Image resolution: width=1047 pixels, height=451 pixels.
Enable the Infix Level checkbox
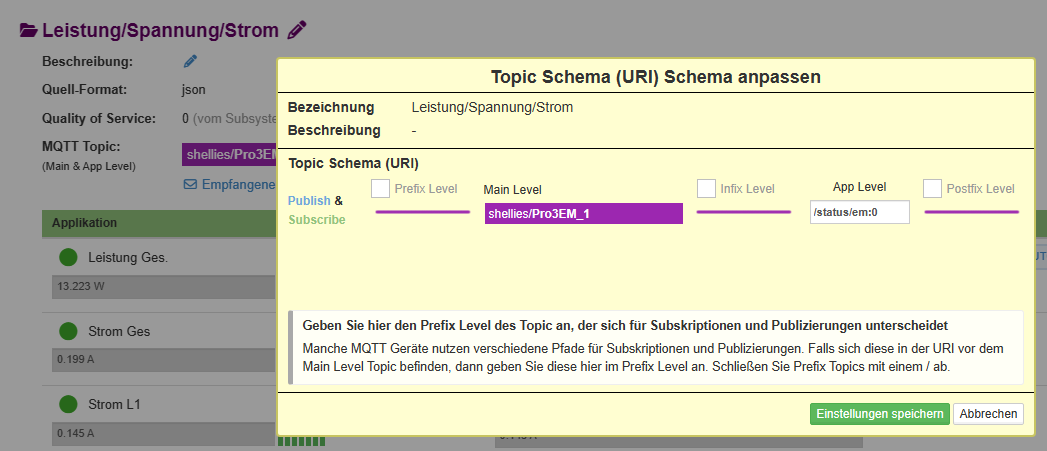706,188
